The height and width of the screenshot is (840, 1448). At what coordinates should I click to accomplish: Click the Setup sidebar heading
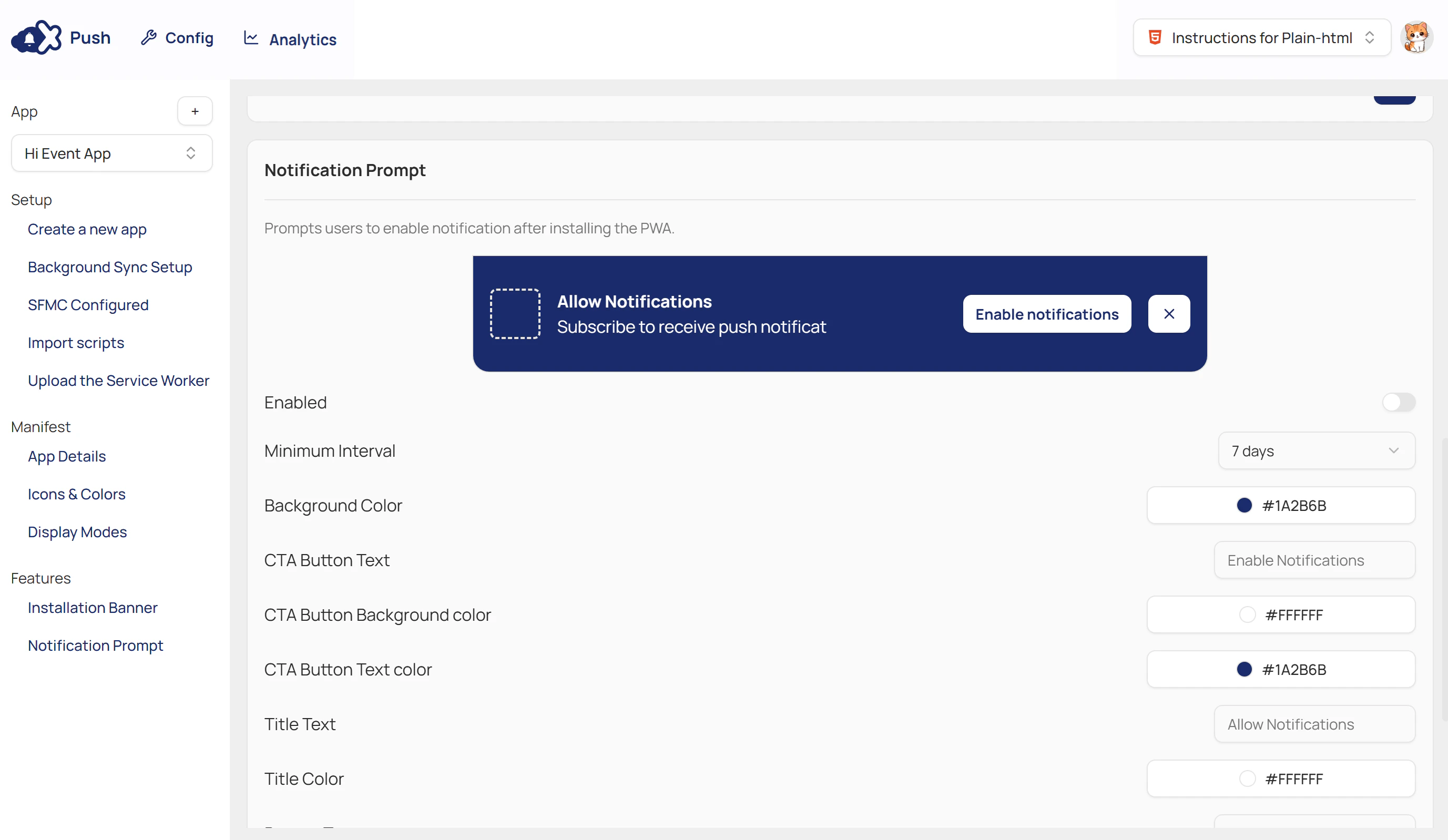click(32, 199)
